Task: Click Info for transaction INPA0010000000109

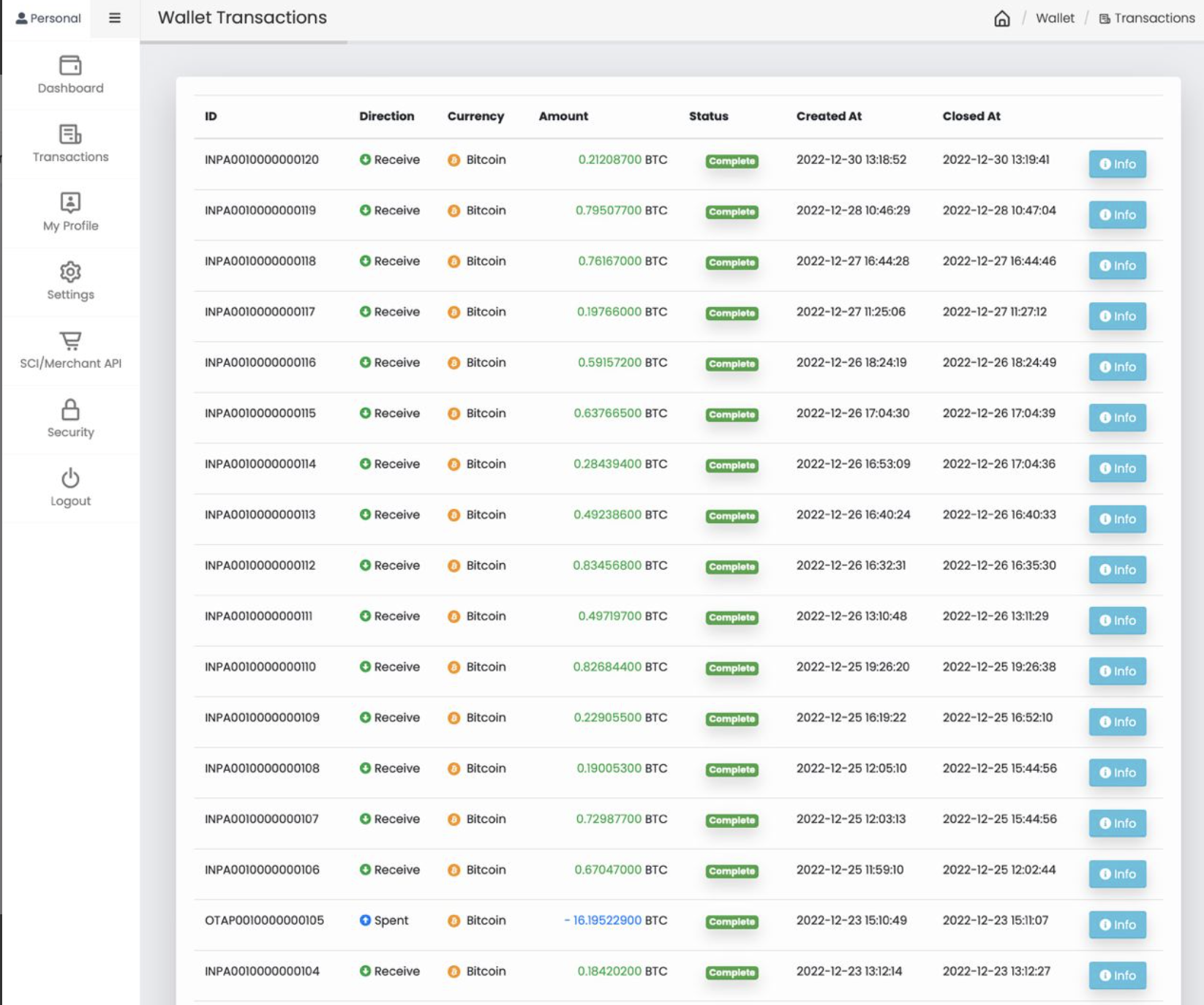Action: point(1117,722)
